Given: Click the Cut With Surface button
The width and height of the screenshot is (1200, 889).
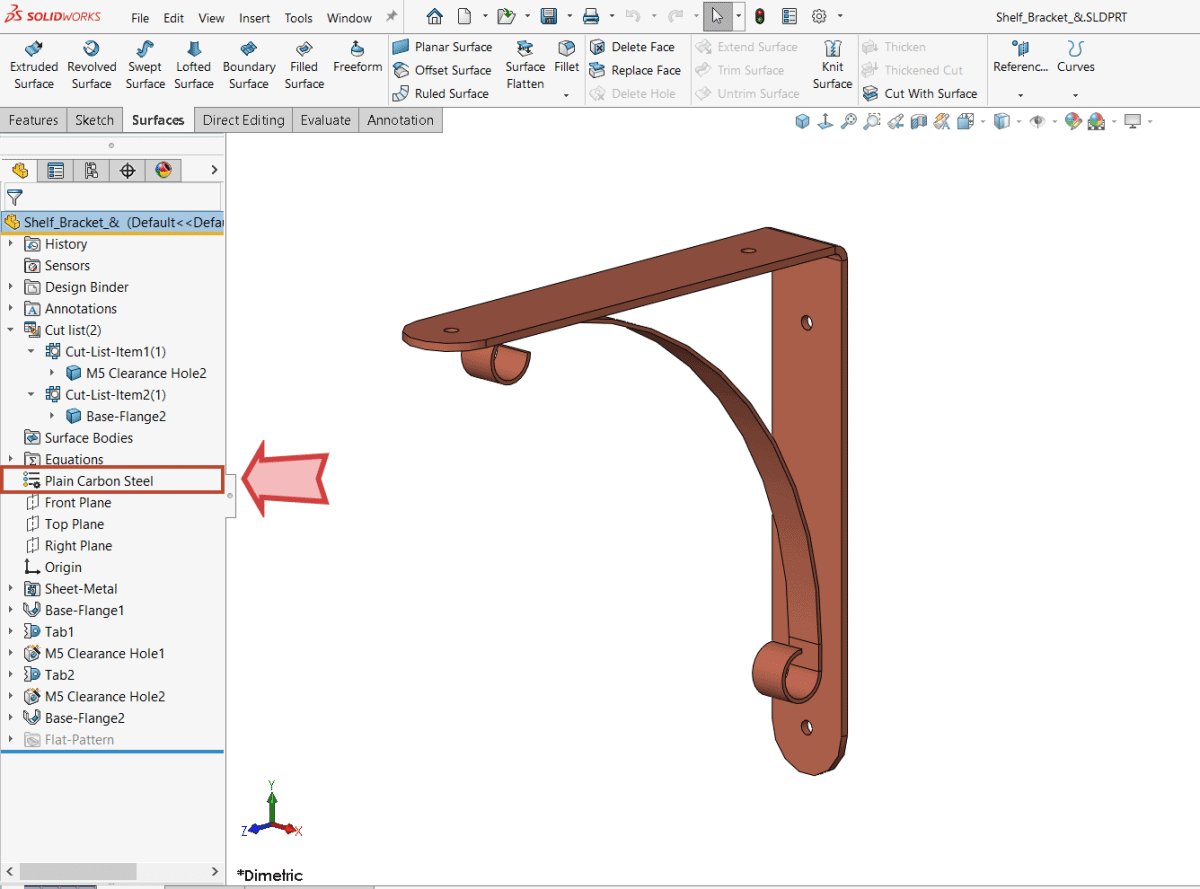Looking at the screenshot, I should point(920,93).
